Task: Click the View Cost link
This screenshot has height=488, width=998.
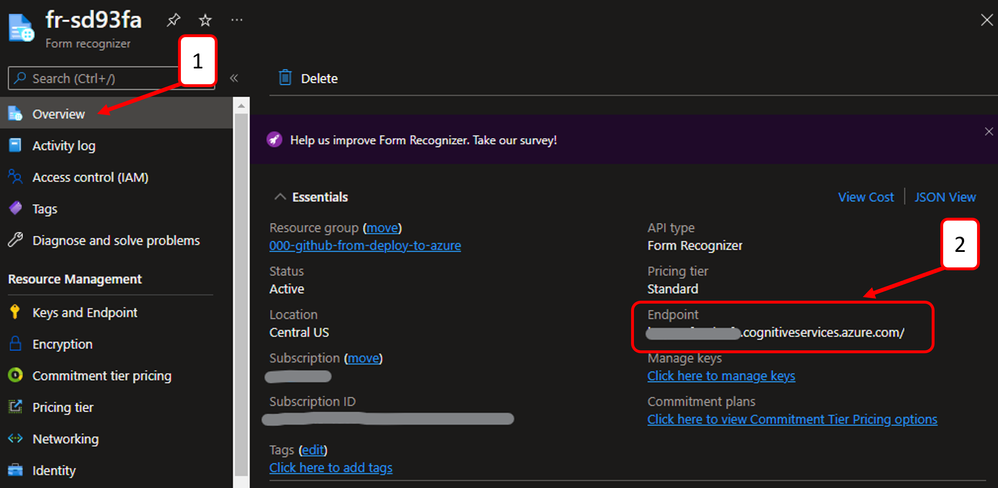Action: pos(866,197)
